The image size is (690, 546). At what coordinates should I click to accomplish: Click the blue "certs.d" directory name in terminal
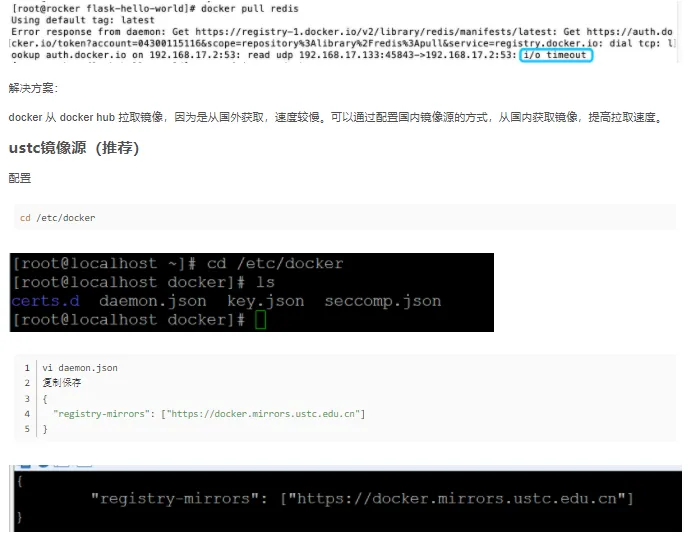click(x=45, y=301)
